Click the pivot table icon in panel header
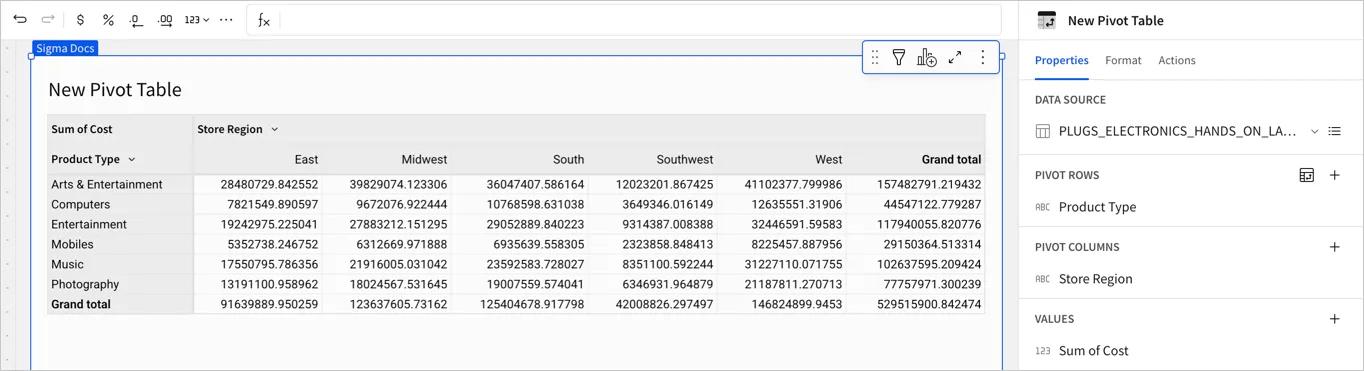The width and height of the screenshot is (1364, 371). 1047,20
